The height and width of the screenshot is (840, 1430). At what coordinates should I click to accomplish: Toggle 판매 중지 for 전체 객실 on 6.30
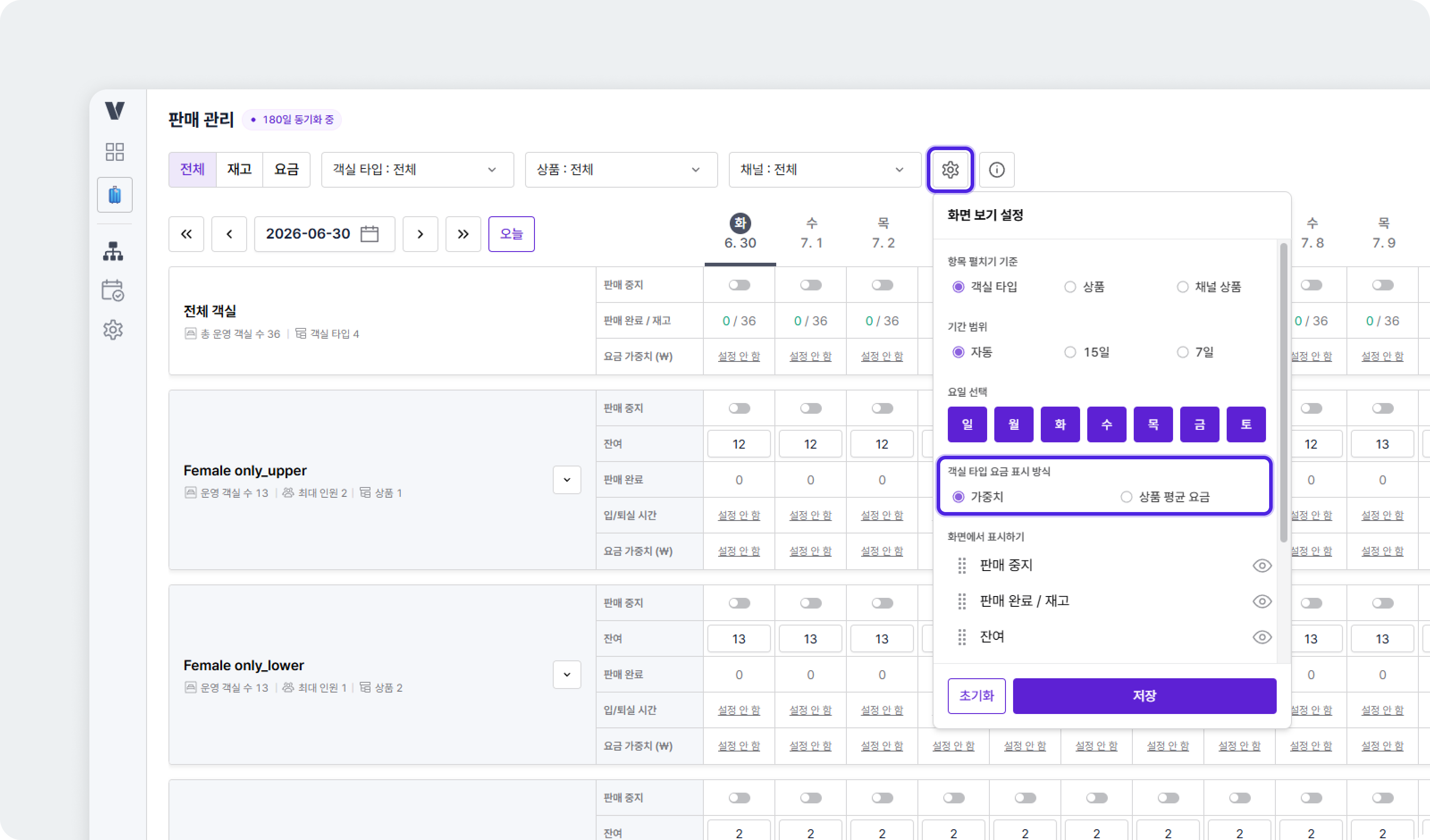click(740, 285)
